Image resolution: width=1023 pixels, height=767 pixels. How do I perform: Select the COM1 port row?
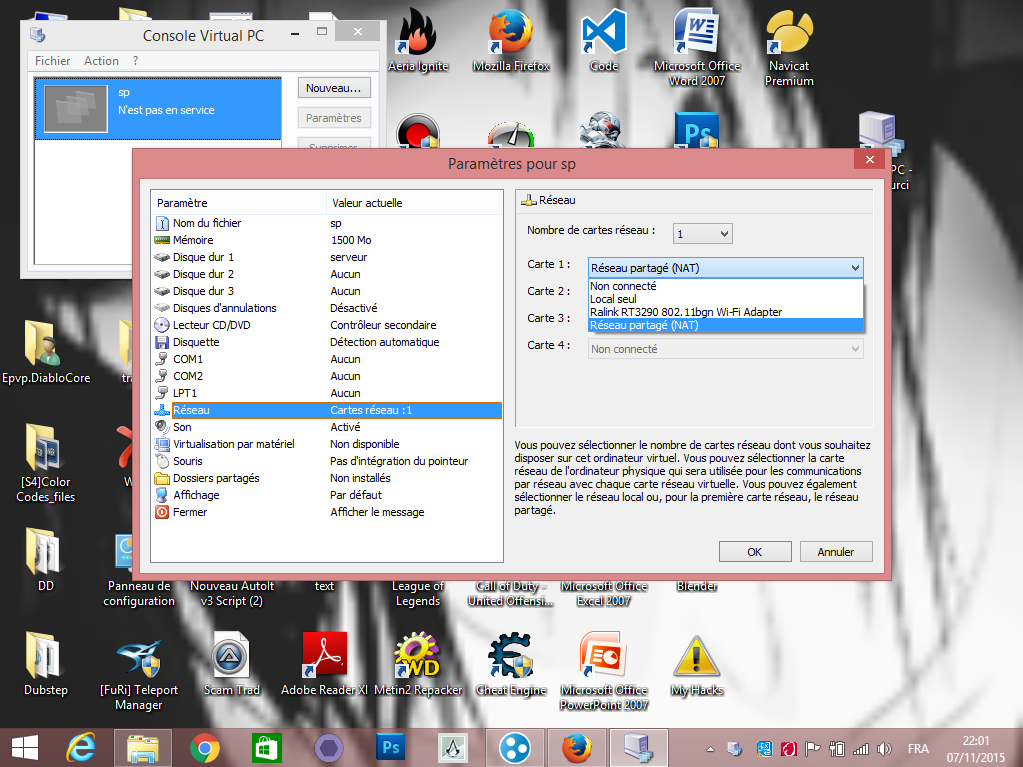pyautogui.click(x=326, y=359)
